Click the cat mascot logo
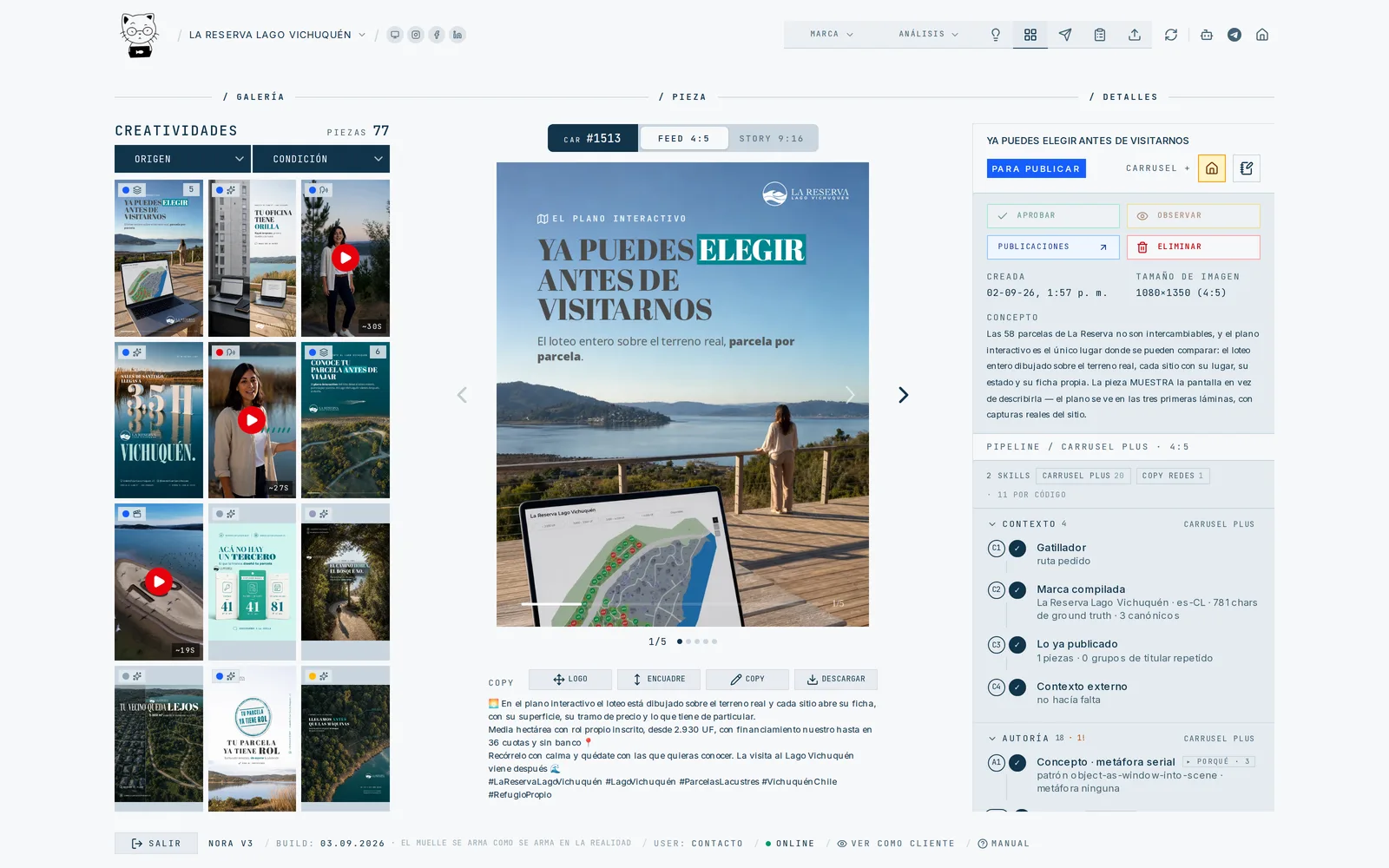1389x868 pixels. [x=139, y=35]
